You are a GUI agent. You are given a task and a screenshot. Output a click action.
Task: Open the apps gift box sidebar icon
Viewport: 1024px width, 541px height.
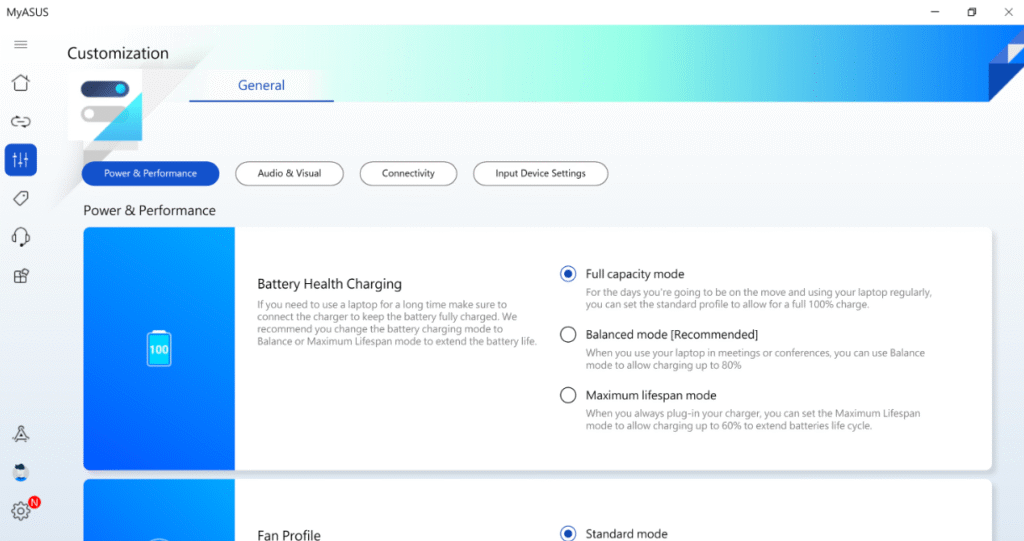(21, 276)
